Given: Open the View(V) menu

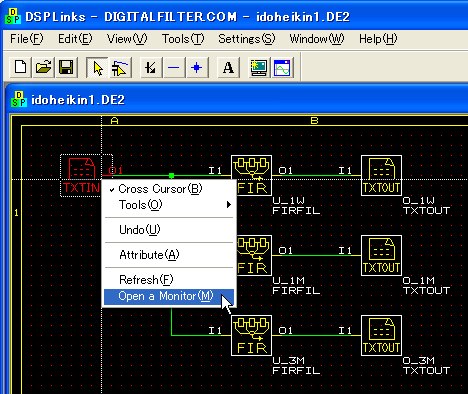Looking at the screenshot, I should [x=127, y=39].
